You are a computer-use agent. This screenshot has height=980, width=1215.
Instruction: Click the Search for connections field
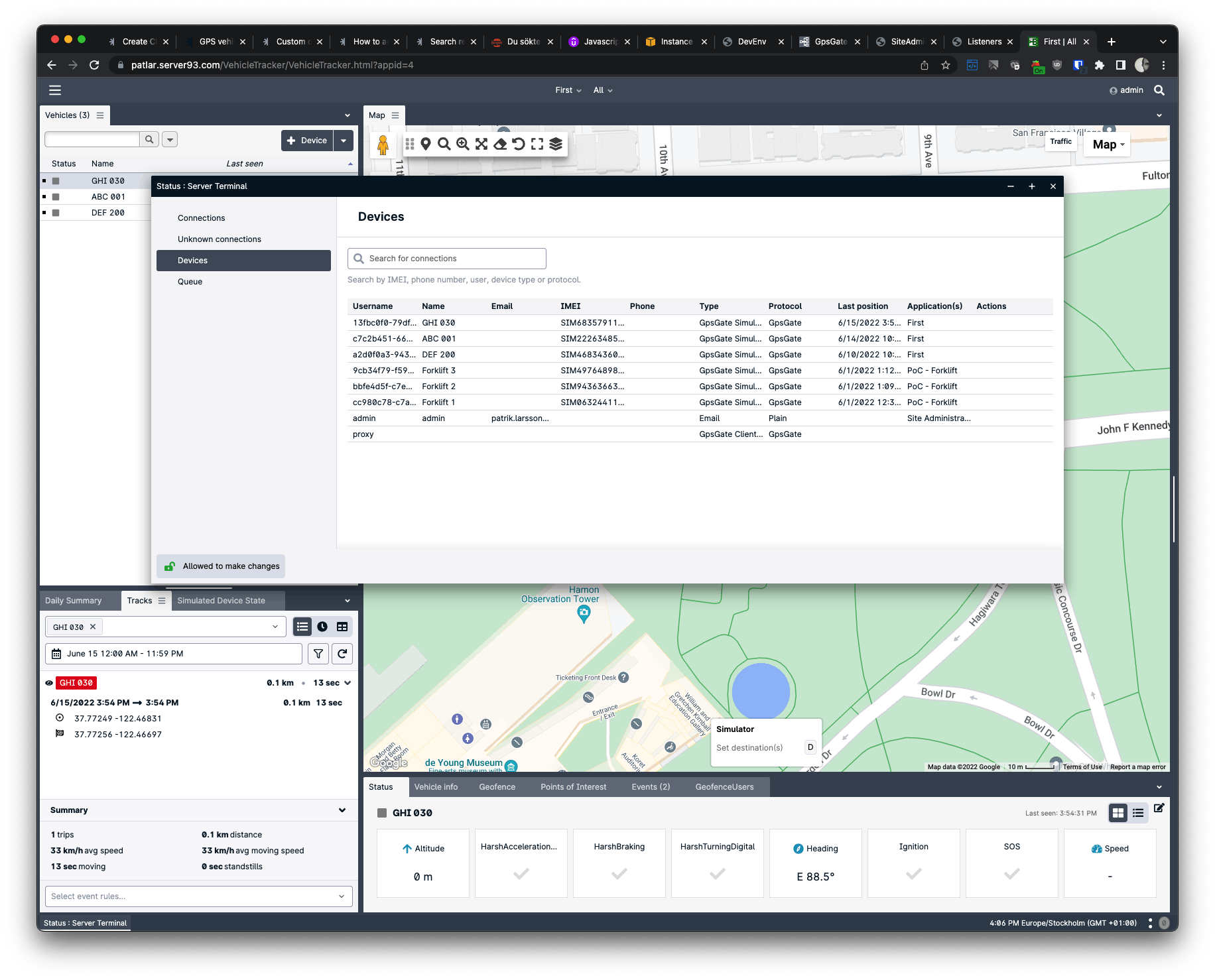coord(447,259)
